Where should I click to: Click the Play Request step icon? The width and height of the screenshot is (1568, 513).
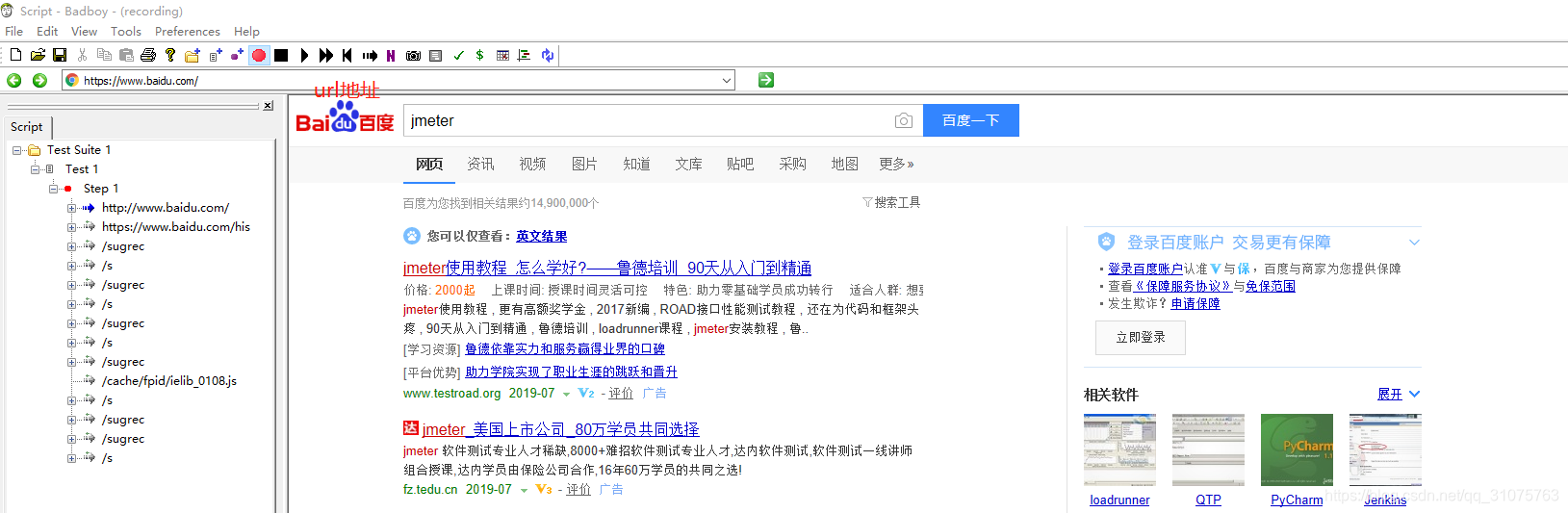pos(370,55)
